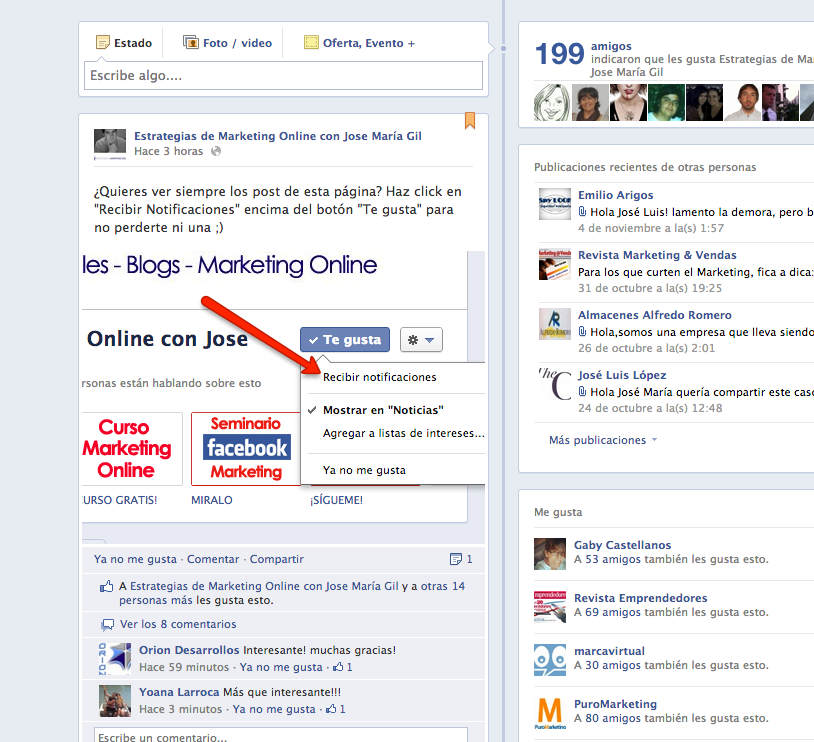
Task: Open Almacenes Alfredo Romero link
Action: (655, 315)
